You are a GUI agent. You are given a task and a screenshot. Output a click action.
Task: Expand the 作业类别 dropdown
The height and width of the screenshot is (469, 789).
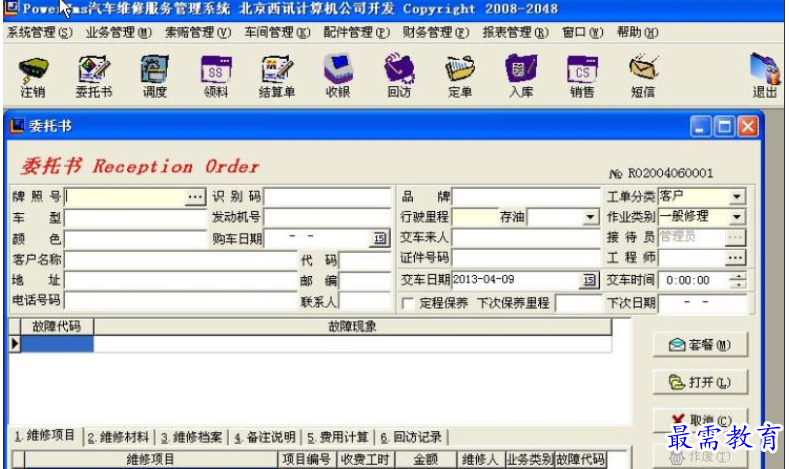pyautogui.click(x=737, y=217)
